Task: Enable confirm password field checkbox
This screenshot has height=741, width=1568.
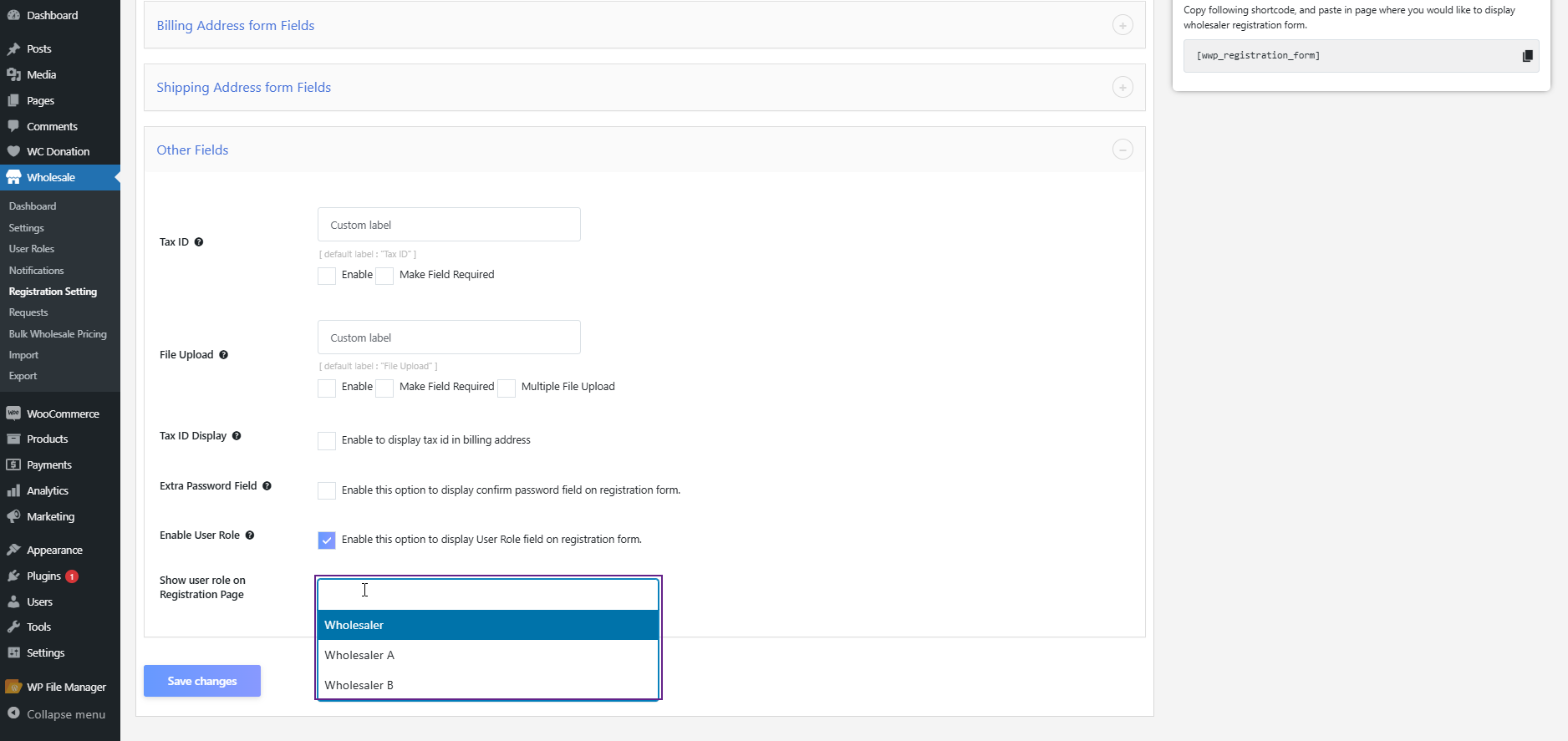Action: tap(327, 490)
